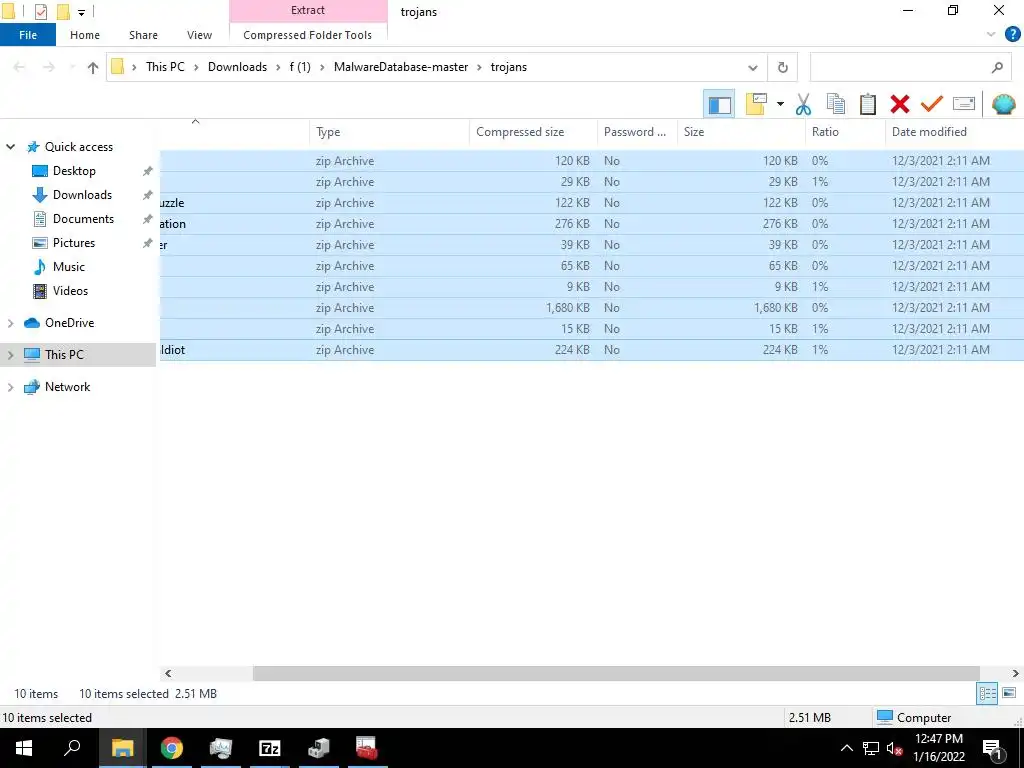Email selected files using the envelope icon
1024x768 pixels.
click(964, 104)
